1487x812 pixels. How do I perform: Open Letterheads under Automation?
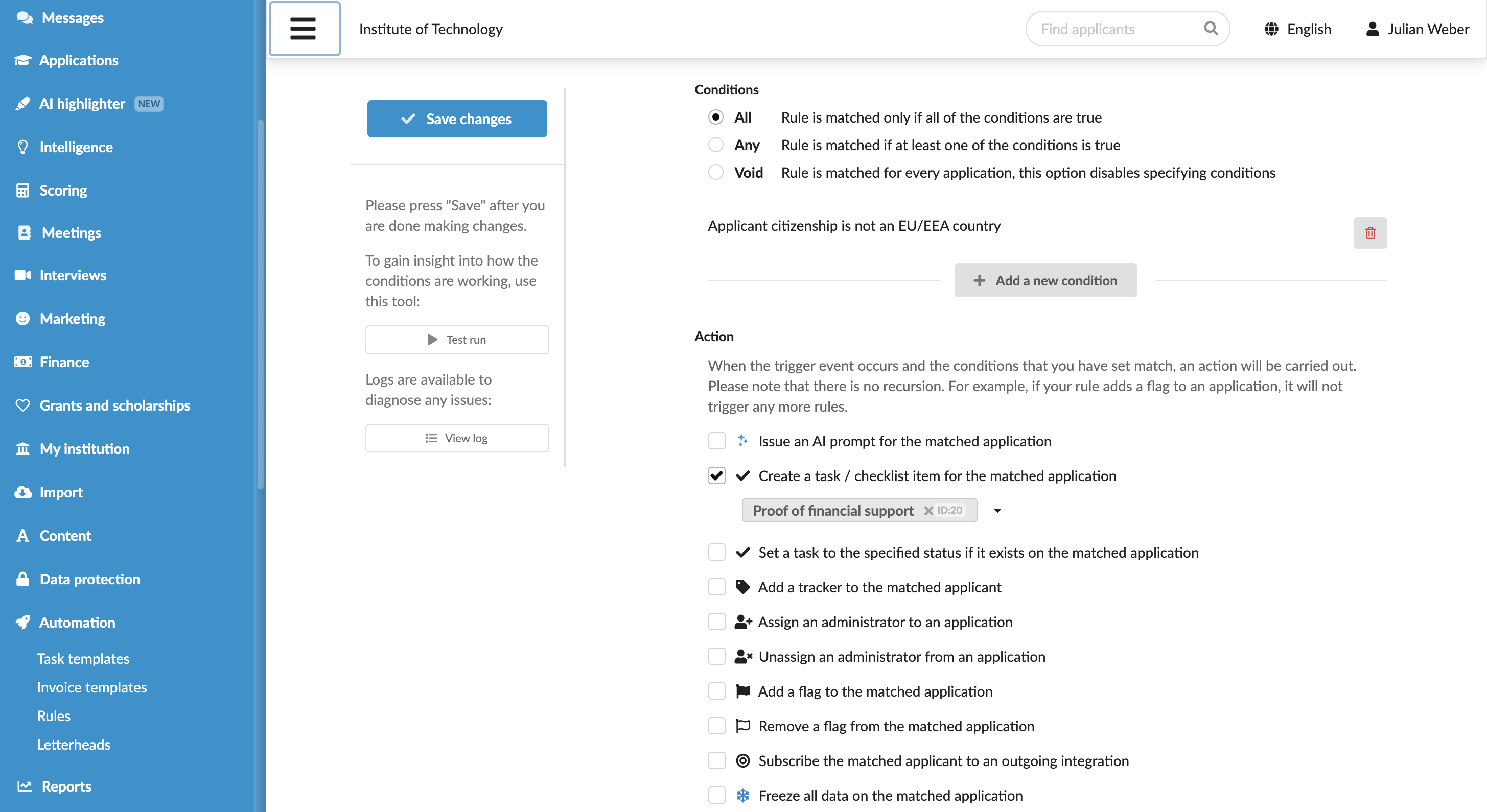coord(73,745)
